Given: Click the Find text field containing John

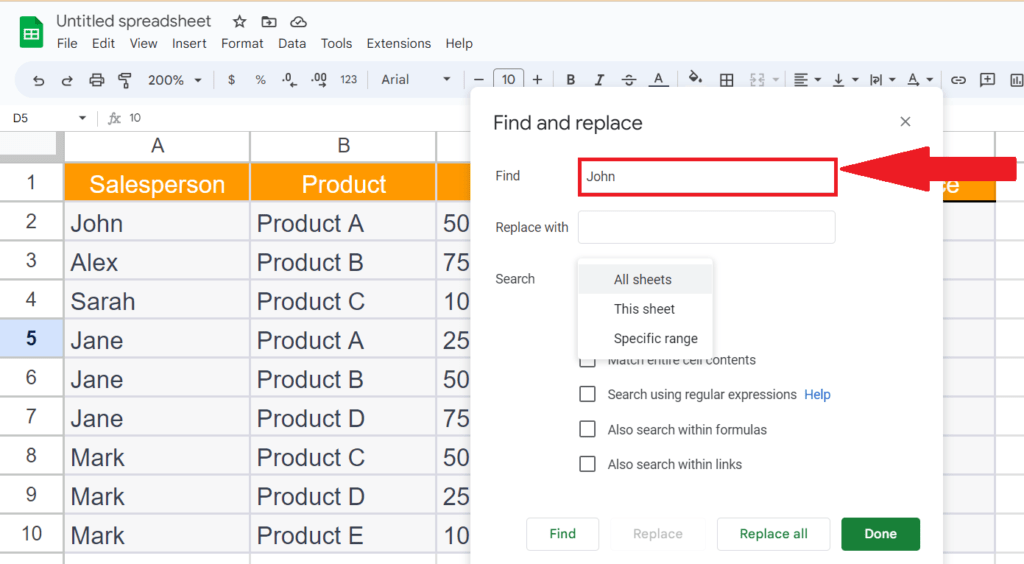Looking at the screenshot, I should (707, 176).
